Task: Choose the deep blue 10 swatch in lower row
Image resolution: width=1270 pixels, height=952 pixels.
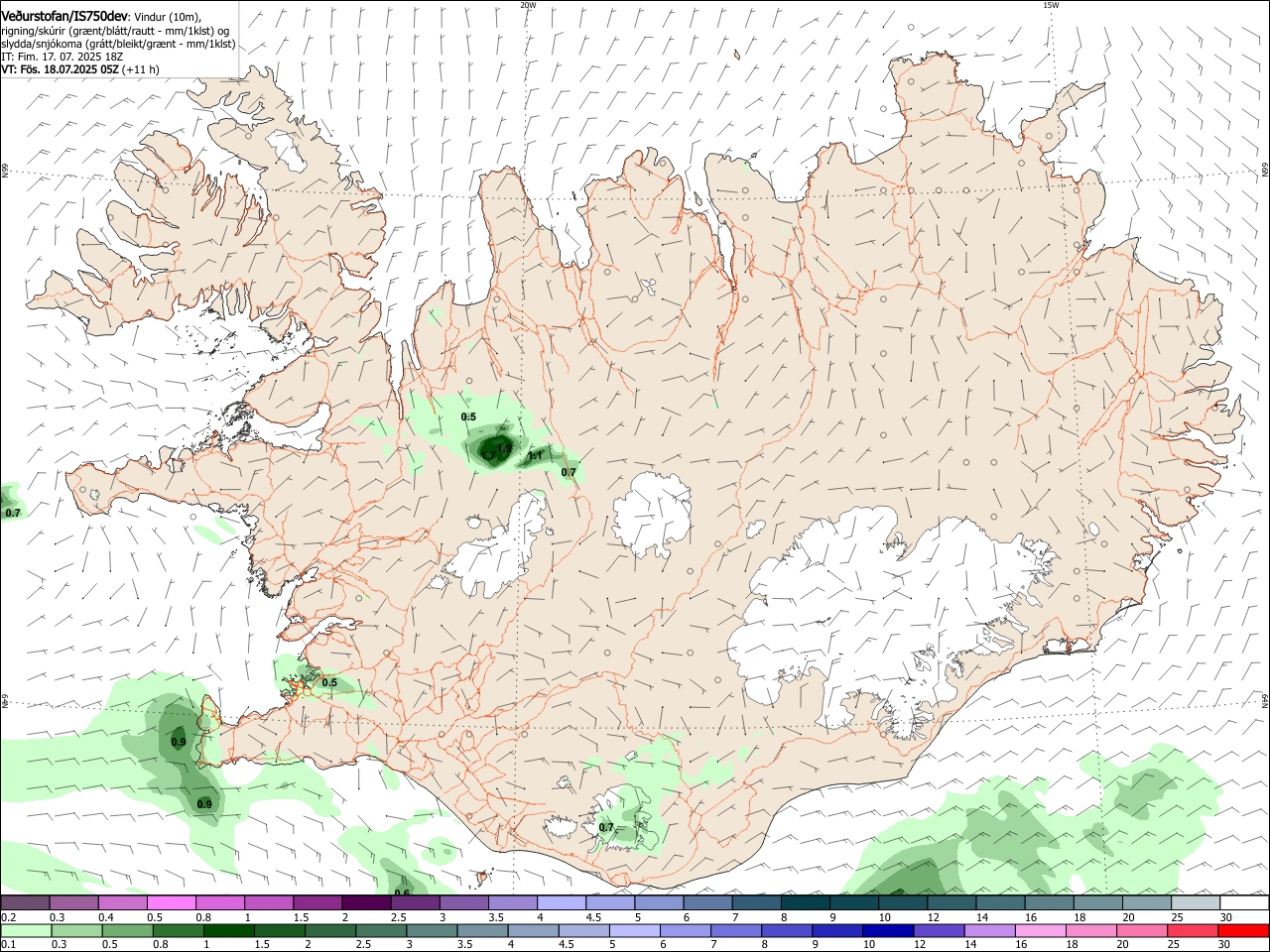Action: [x=888, y=930]
